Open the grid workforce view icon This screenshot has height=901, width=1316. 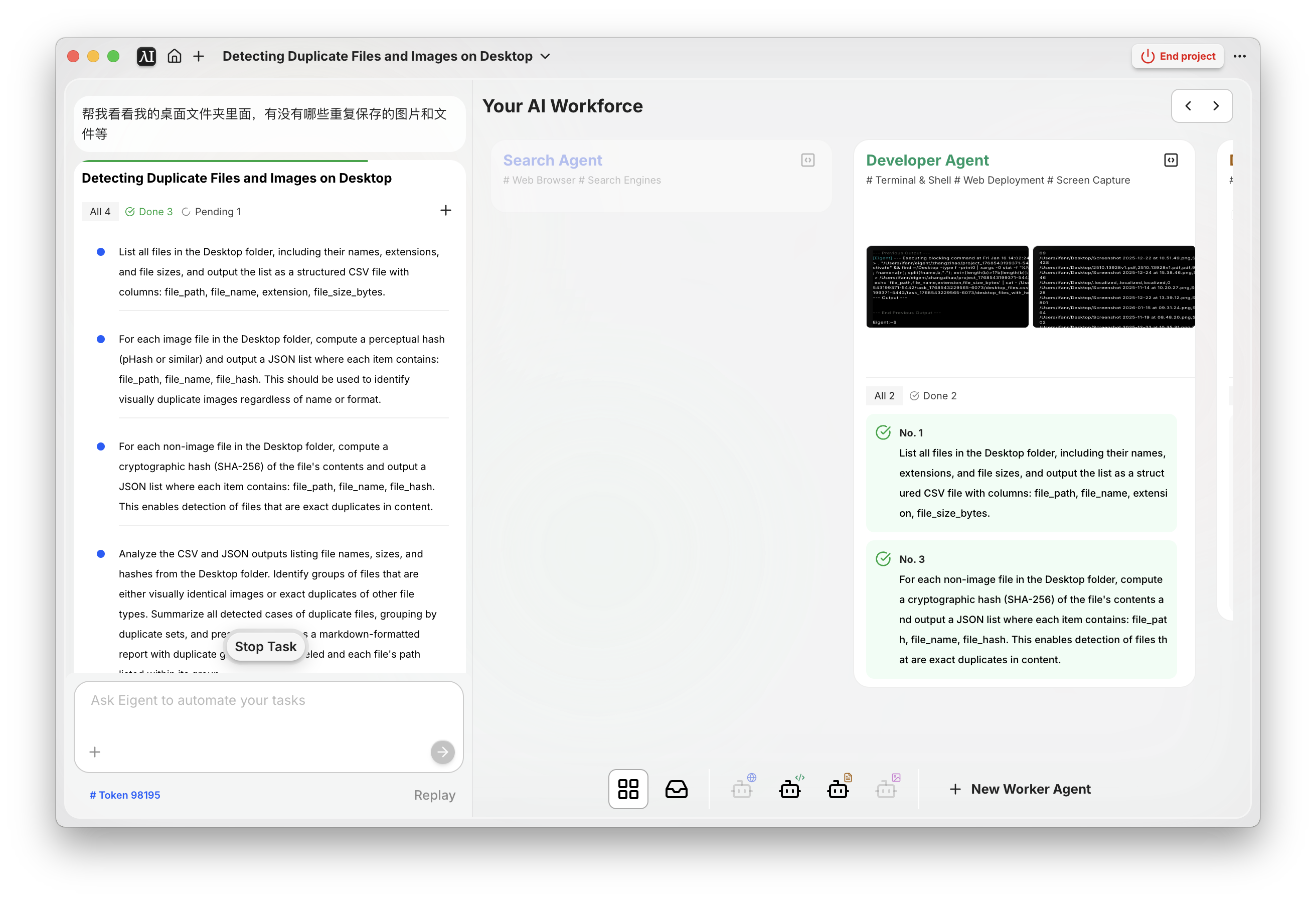[628, 789]
